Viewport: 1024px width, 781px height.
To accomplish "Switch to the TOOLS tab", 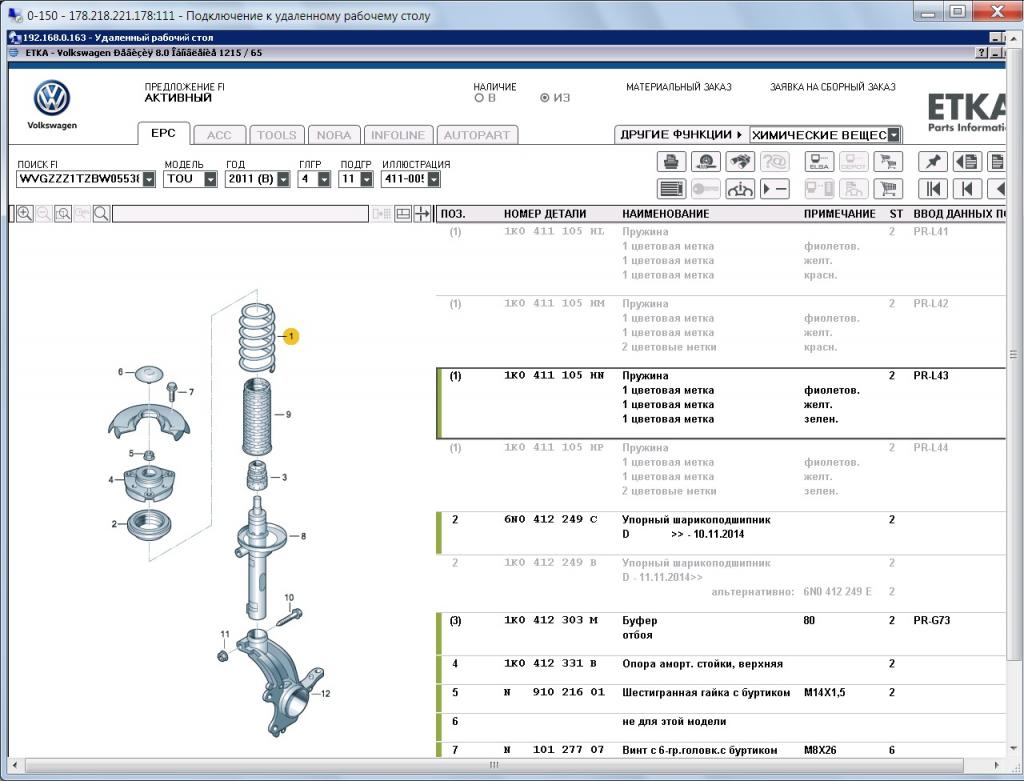I will (x=276, y=135).
